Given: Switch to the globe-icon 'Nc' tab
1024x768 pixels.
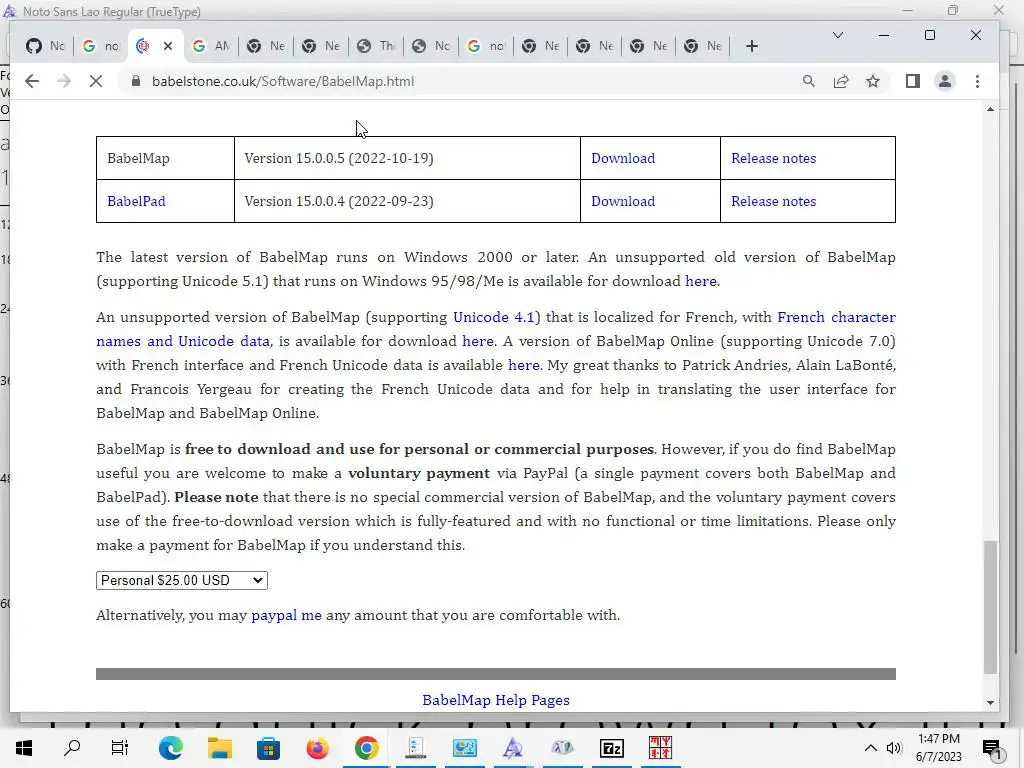Looking at the screenshot, I should coord(430,46).
